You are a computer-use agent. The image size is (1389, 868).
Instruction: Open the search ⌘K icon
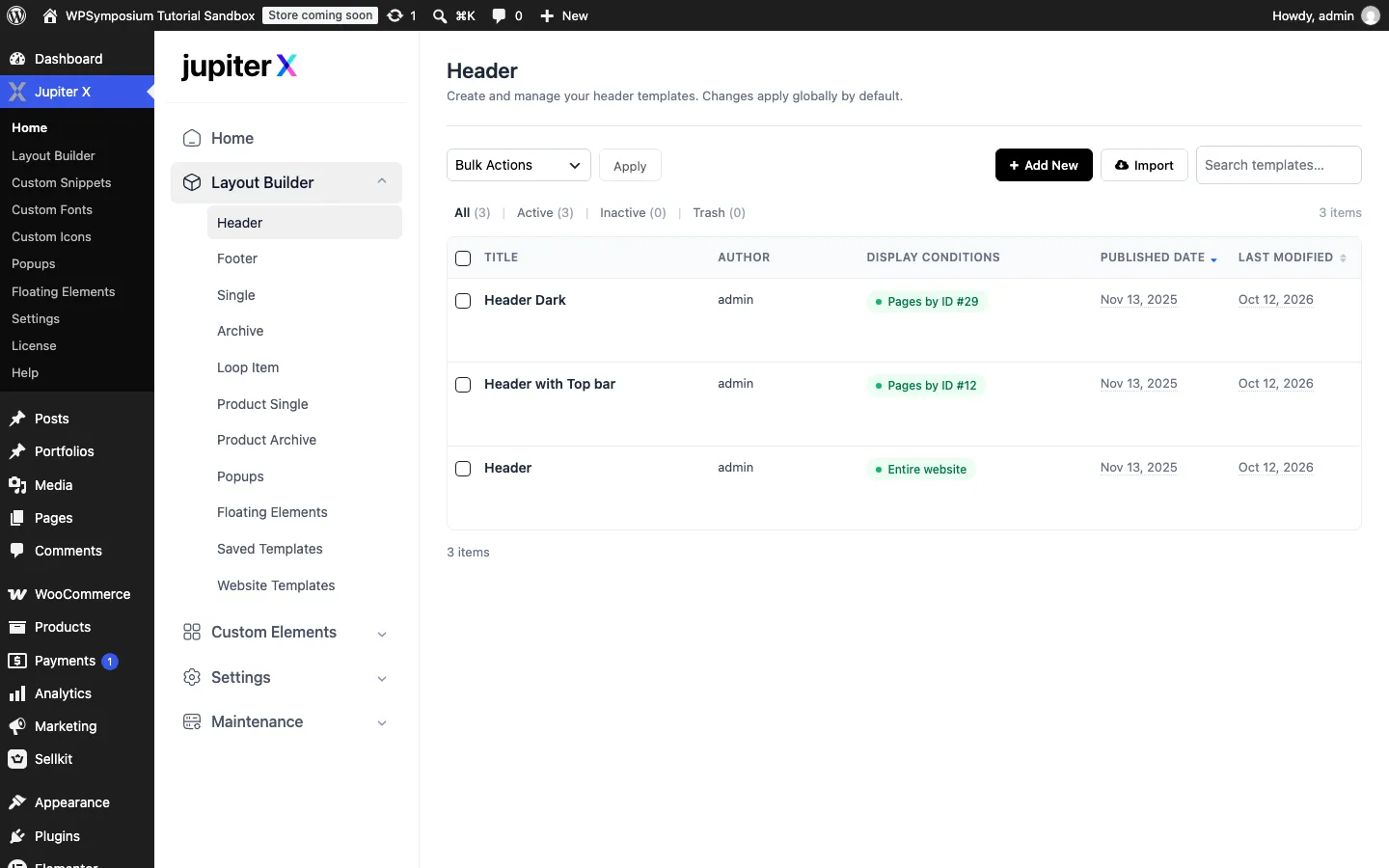[440, 15]
